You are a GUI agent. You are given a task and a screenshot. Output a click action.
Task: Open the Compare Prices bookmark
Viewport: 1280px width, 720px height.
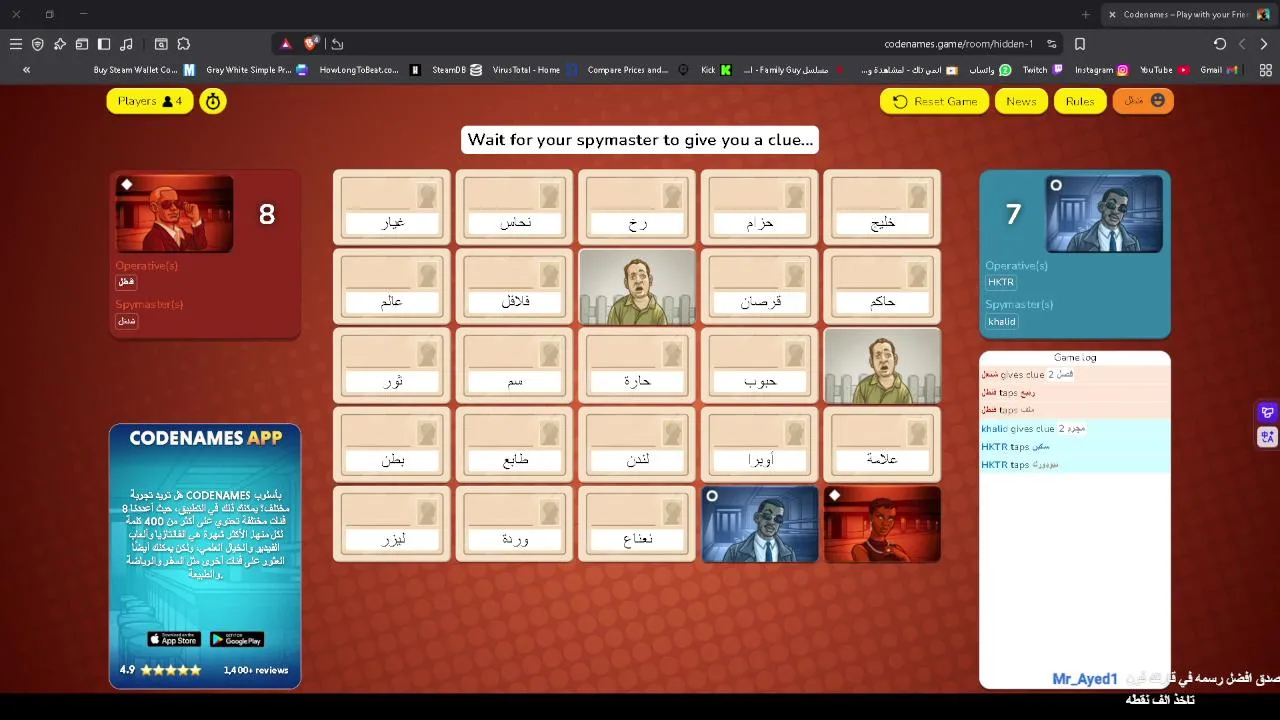pos(637,70)
